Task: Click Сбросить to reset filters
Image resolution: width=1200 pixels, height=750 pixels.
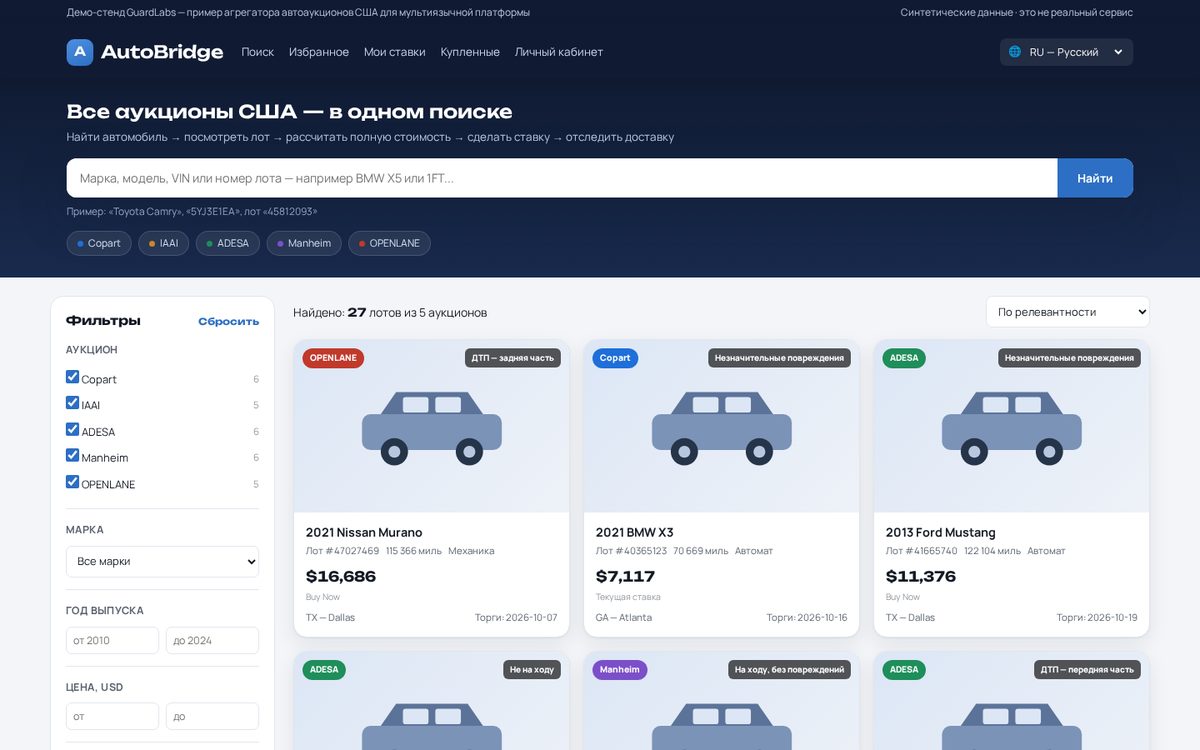Action: click(x=228, y=321)
